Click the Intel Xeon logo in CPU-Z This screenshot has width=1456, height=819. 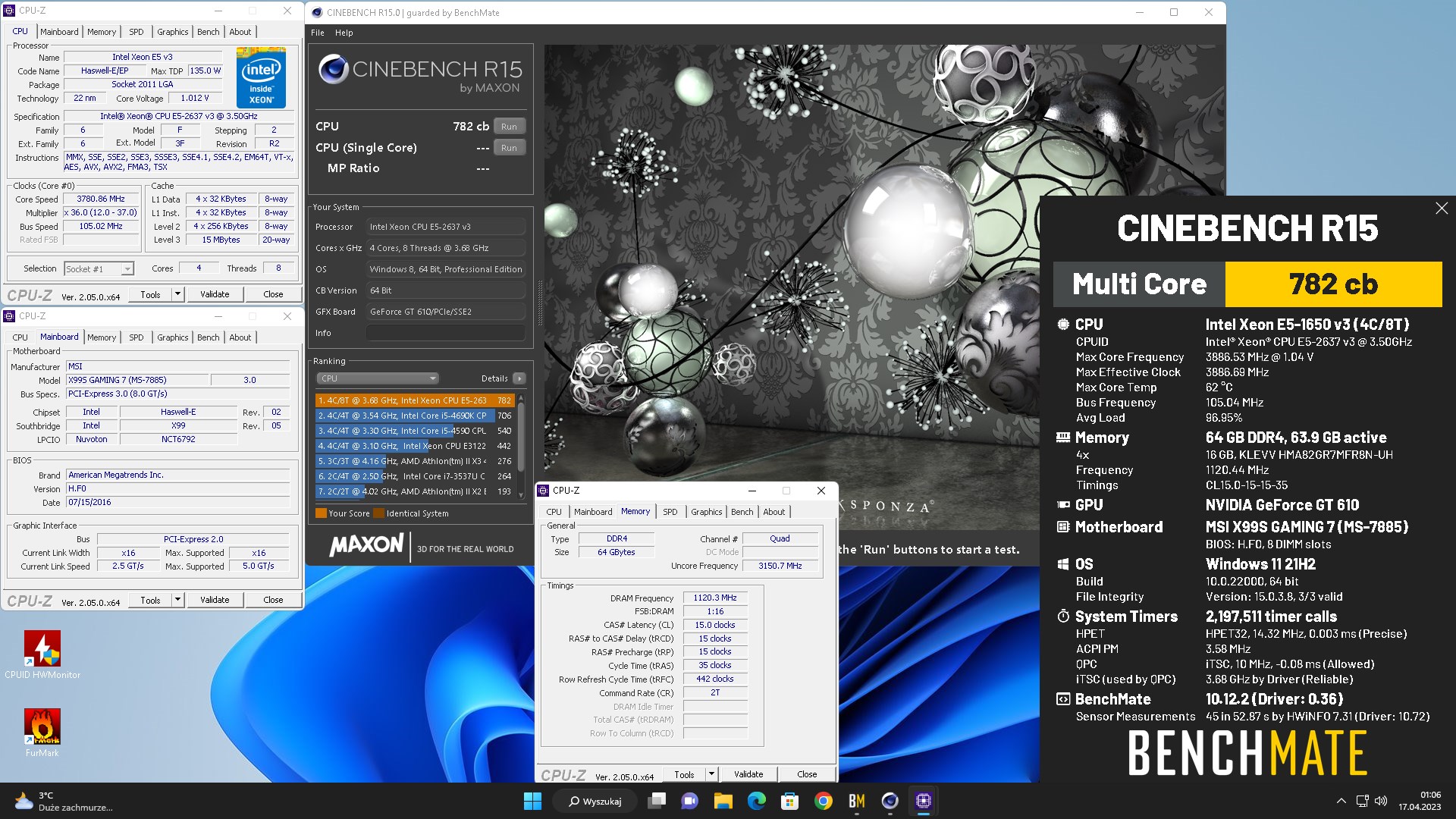[x=261, y=77]
